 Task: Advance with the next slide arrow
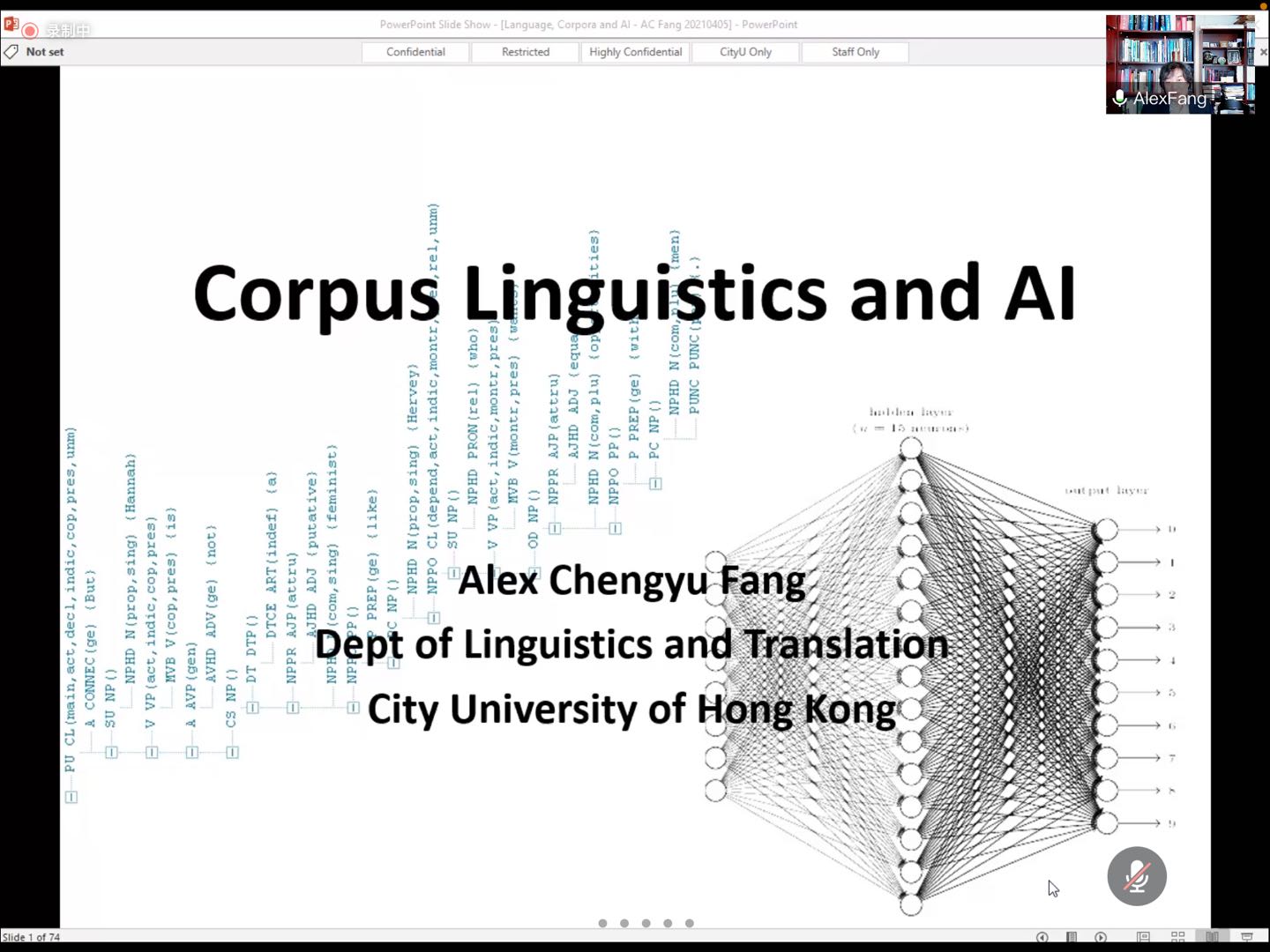[x=1101, y=937]
